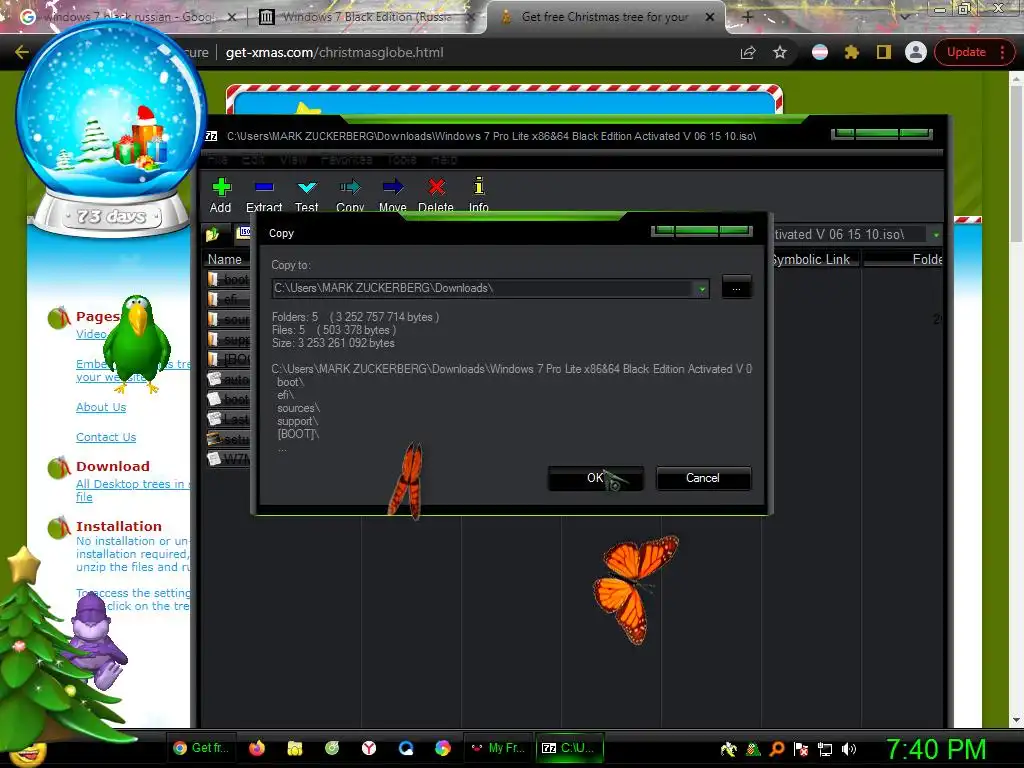Expand the 7-Zip address bar dropdown arrow
1024x768 pixels.
(x=936, y=234)
